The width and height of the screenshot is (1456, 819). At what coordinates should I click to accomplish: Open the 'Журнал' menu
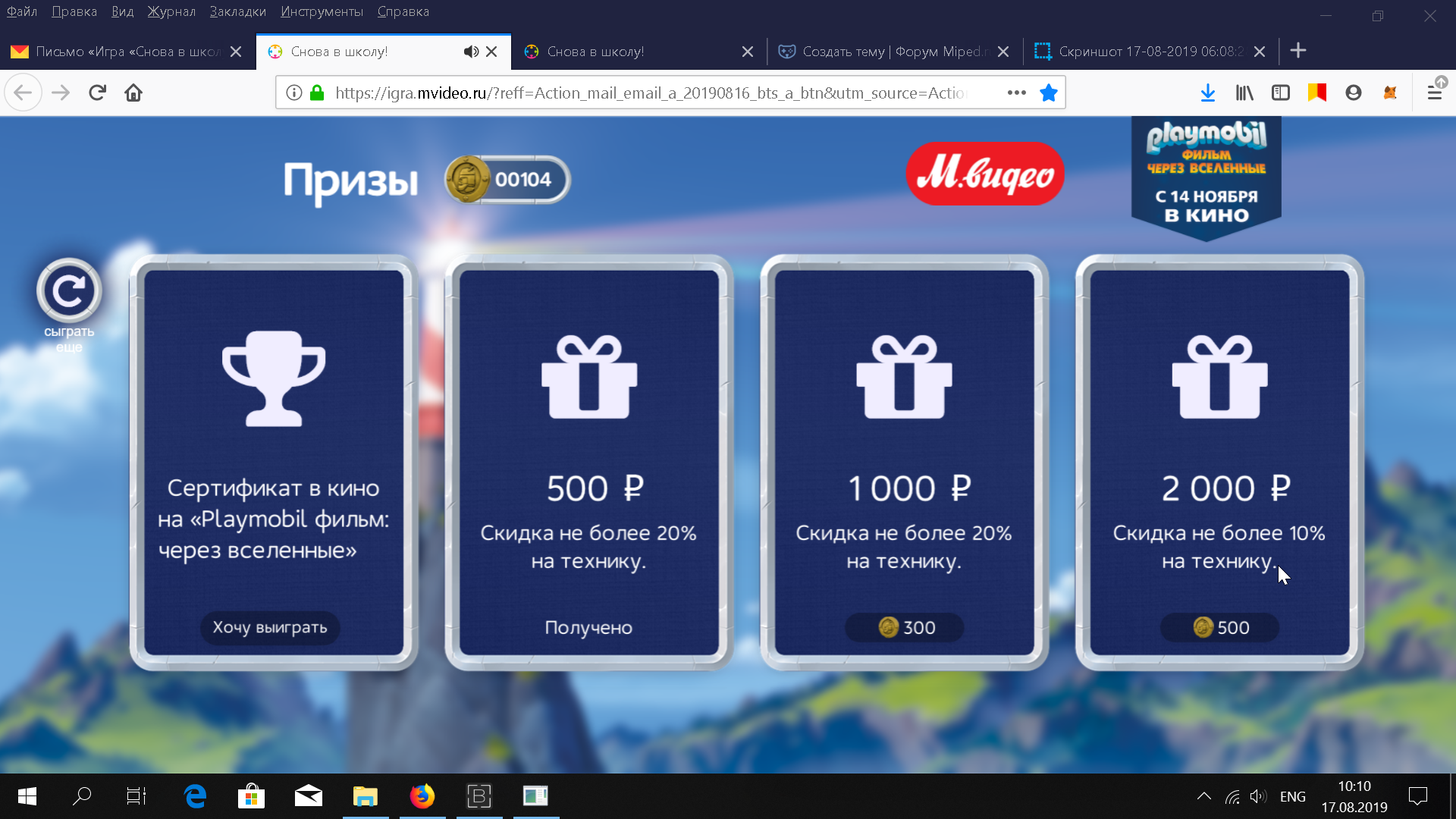click(x=171, y=11)
